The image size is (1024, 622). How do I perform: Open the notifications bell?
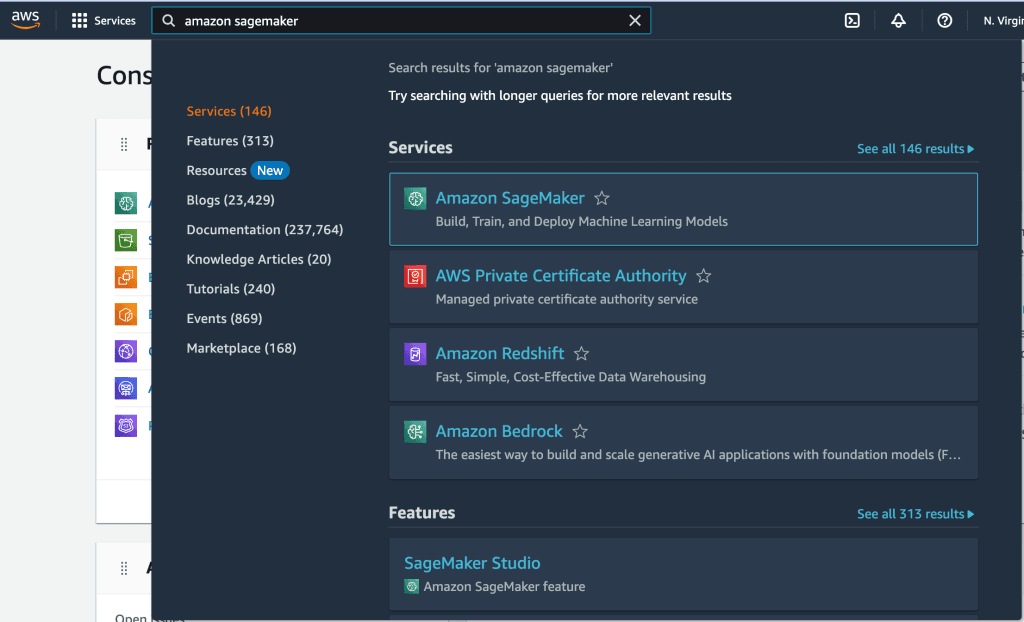click(899, 21)
